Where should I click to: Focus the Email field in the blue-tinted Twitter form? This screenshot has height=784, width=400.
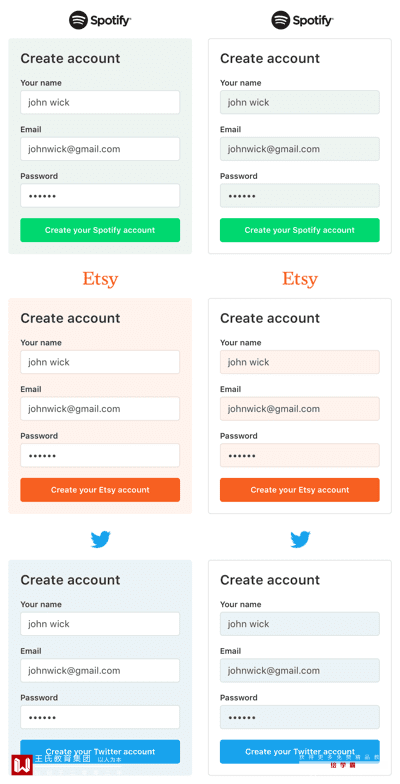100,670
